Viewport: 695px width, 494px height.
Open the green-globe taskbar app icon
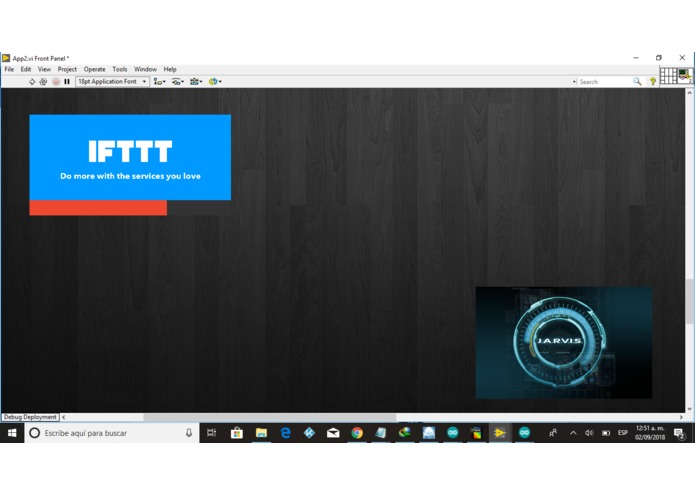tap(405, 433)
